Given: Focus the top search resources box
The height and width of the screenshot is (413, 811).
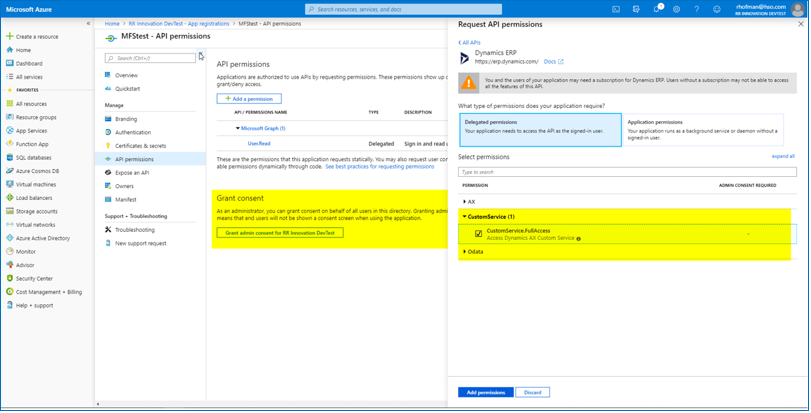Looking at the screenshot, I should (x=403, y=9).
